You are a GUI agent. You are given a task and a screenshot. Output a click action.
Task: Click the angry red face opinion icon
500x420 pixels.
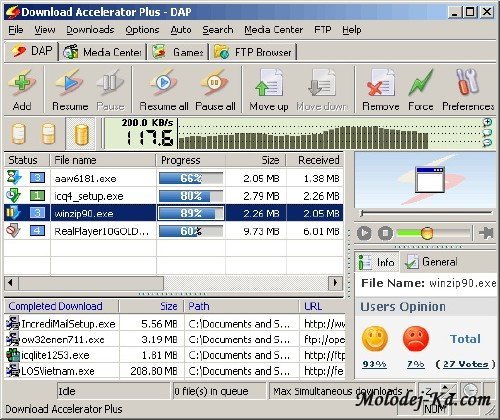[416, 339]
